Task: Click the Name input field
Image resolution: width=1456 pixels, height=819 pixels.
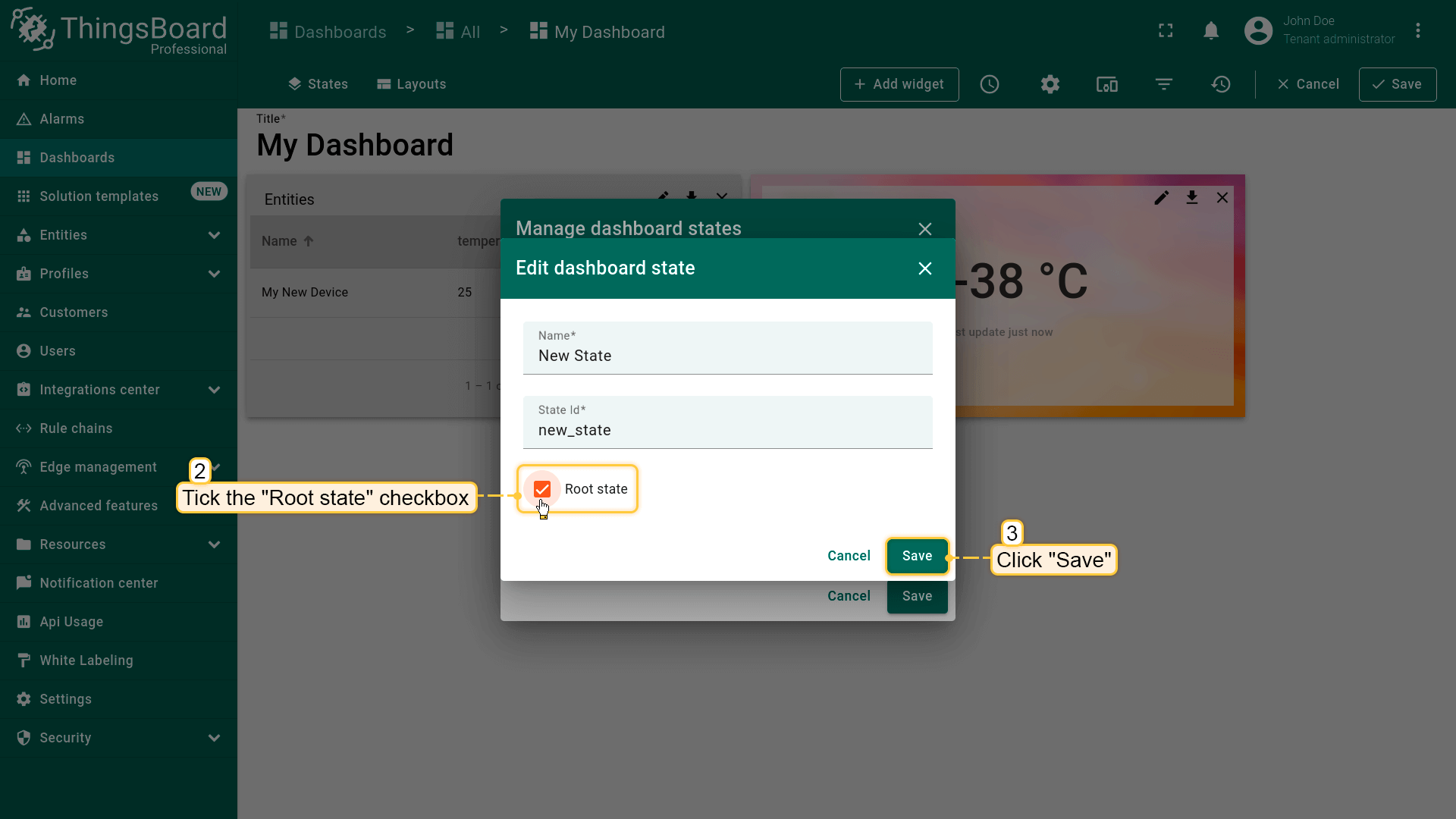Action: coord(727,356)
